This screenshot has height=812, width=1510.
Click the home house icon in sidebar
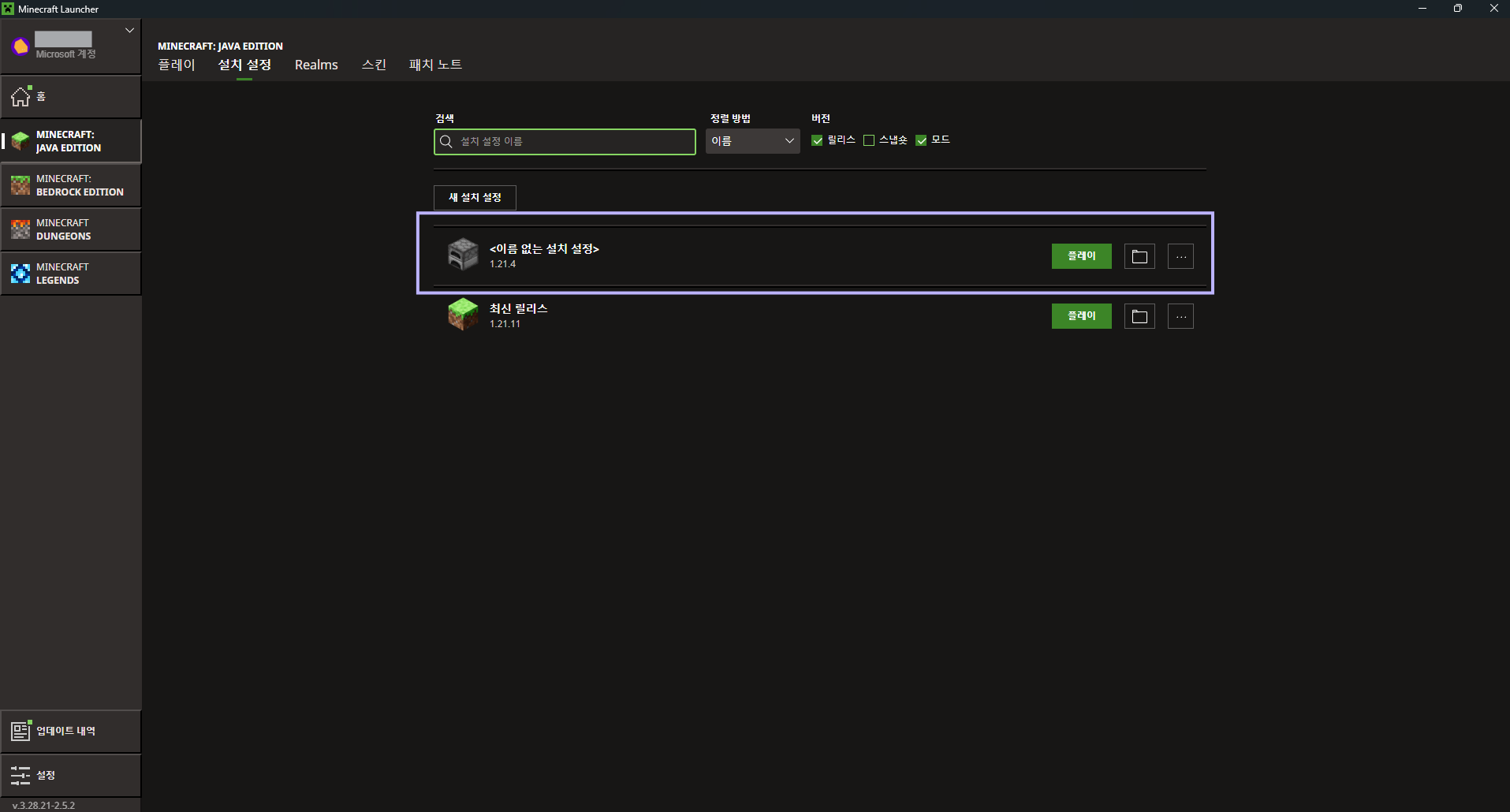pos(21,96)
